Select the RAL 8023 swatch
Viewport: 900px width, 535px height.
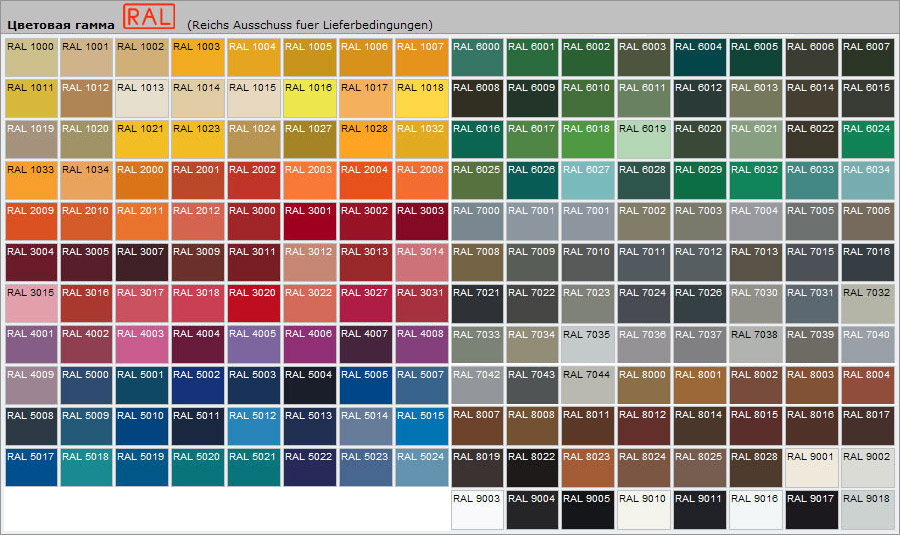coord(588,467)
